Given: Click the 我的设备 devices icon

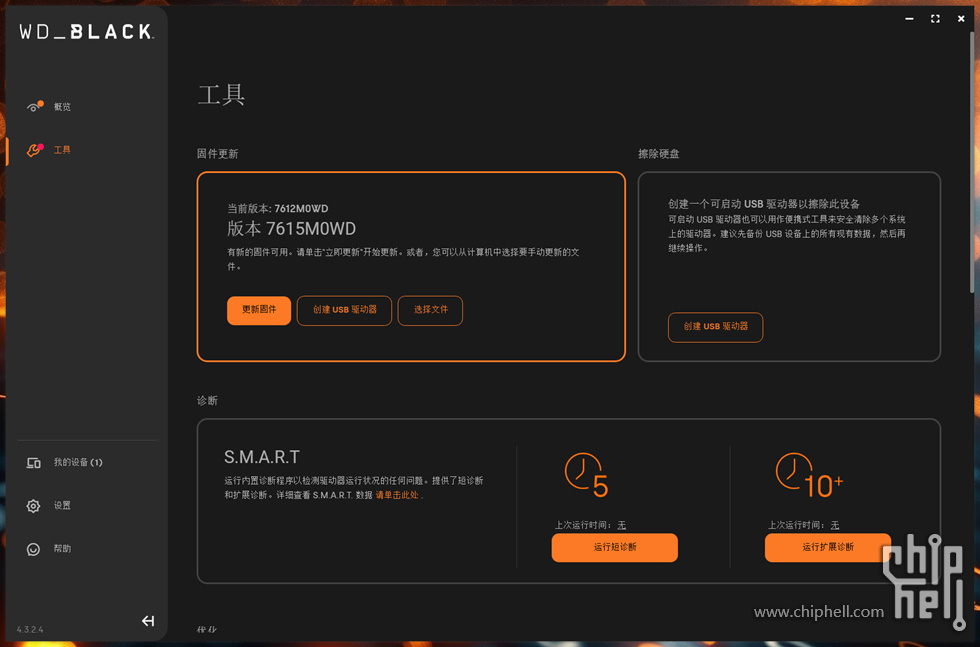Looking at the screenshot, I should (34, 463).
